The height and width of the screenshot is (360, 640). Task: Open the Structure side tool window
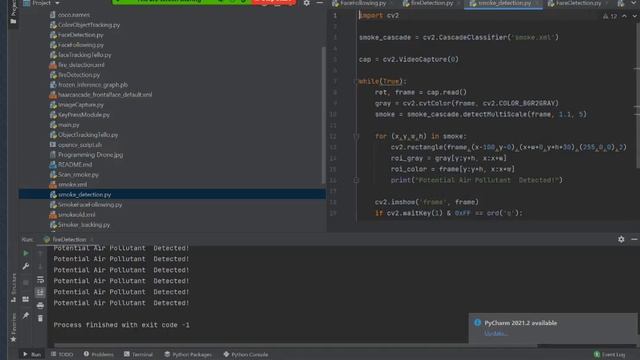13,288
